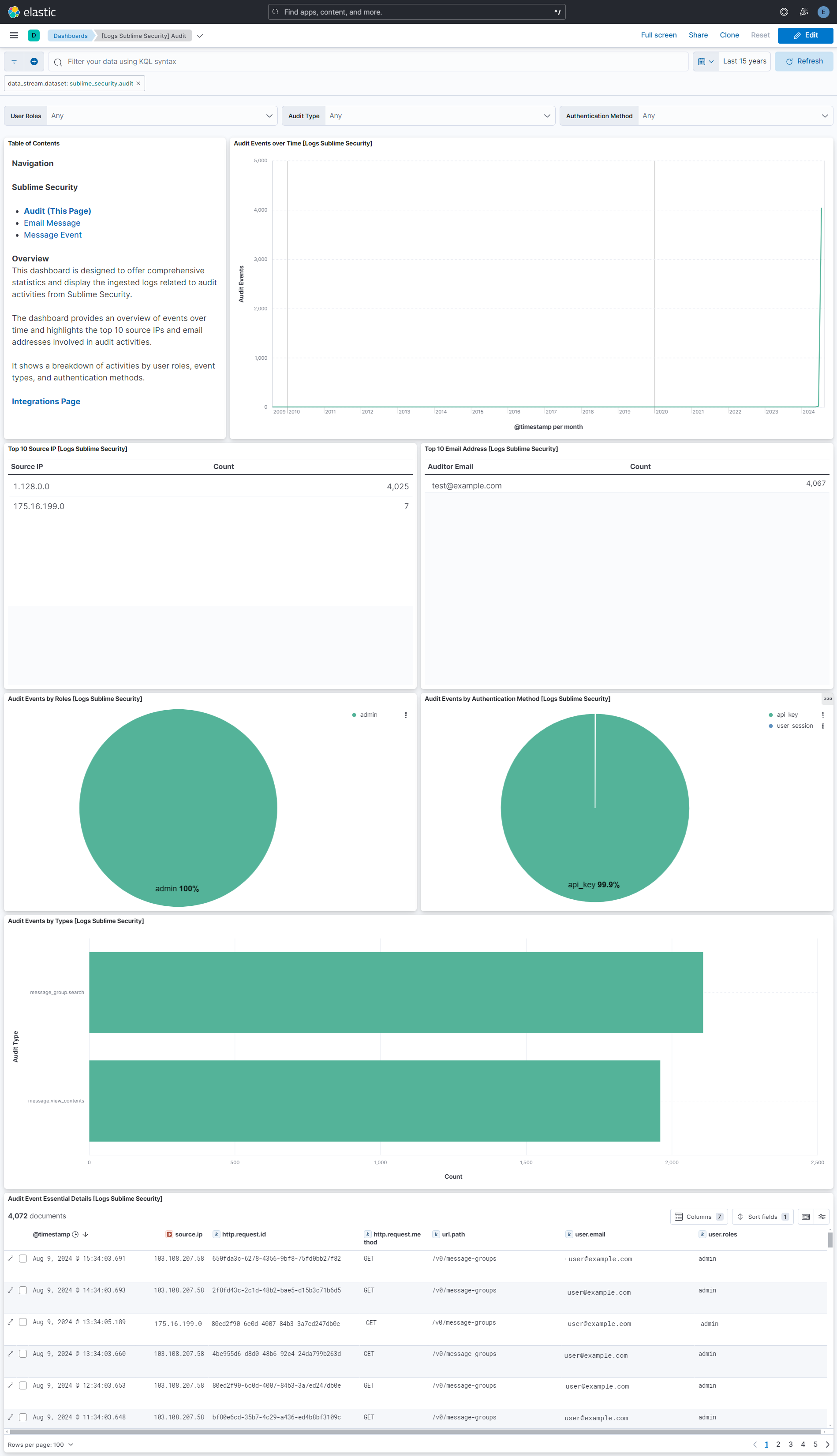Go to page 2 of the audit table
Screen dimensions: 837x1456
pyautogui.click(x=778, y=1444)
